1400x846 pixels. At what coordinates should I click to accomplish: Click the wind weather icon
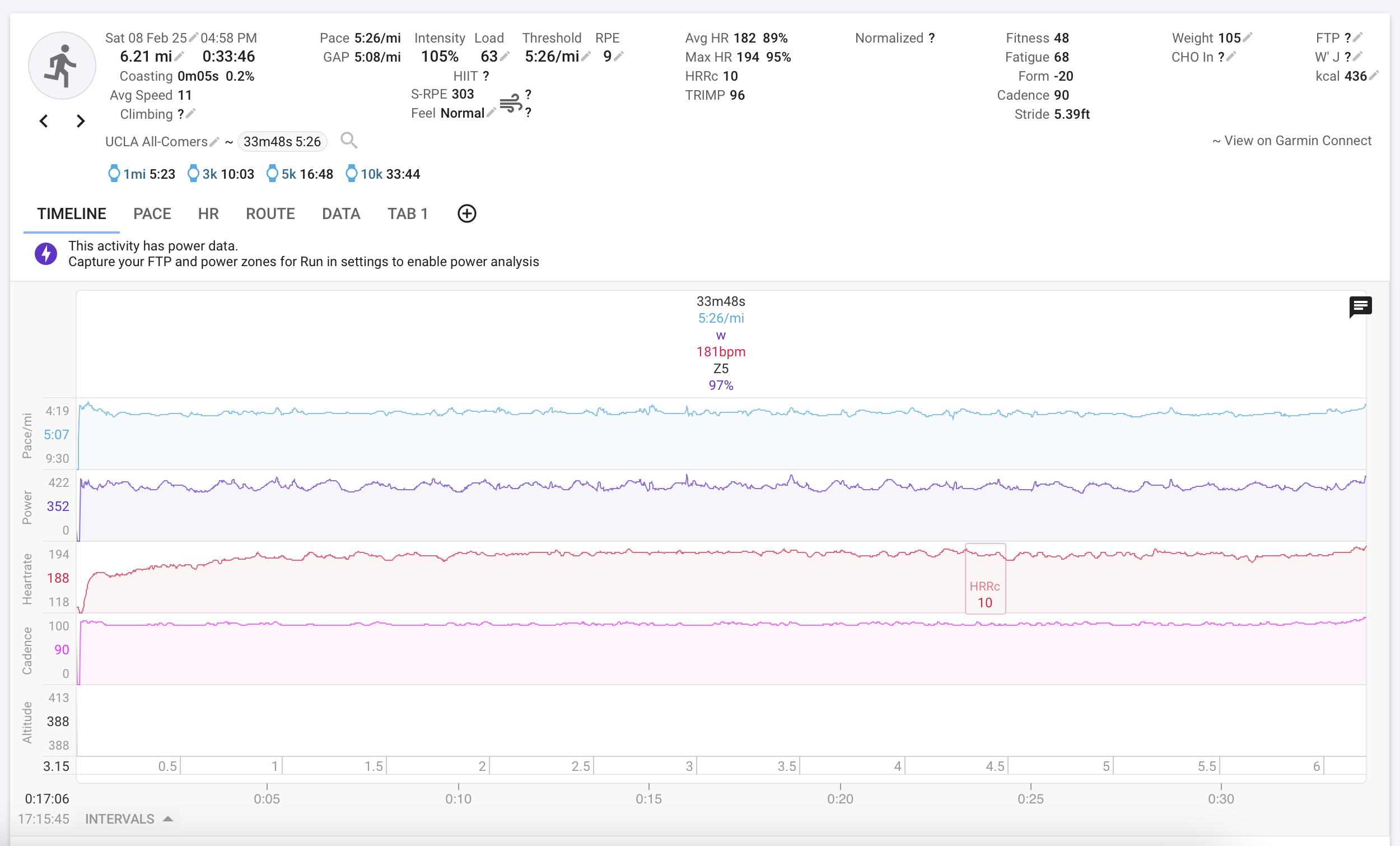click(511, 103)
